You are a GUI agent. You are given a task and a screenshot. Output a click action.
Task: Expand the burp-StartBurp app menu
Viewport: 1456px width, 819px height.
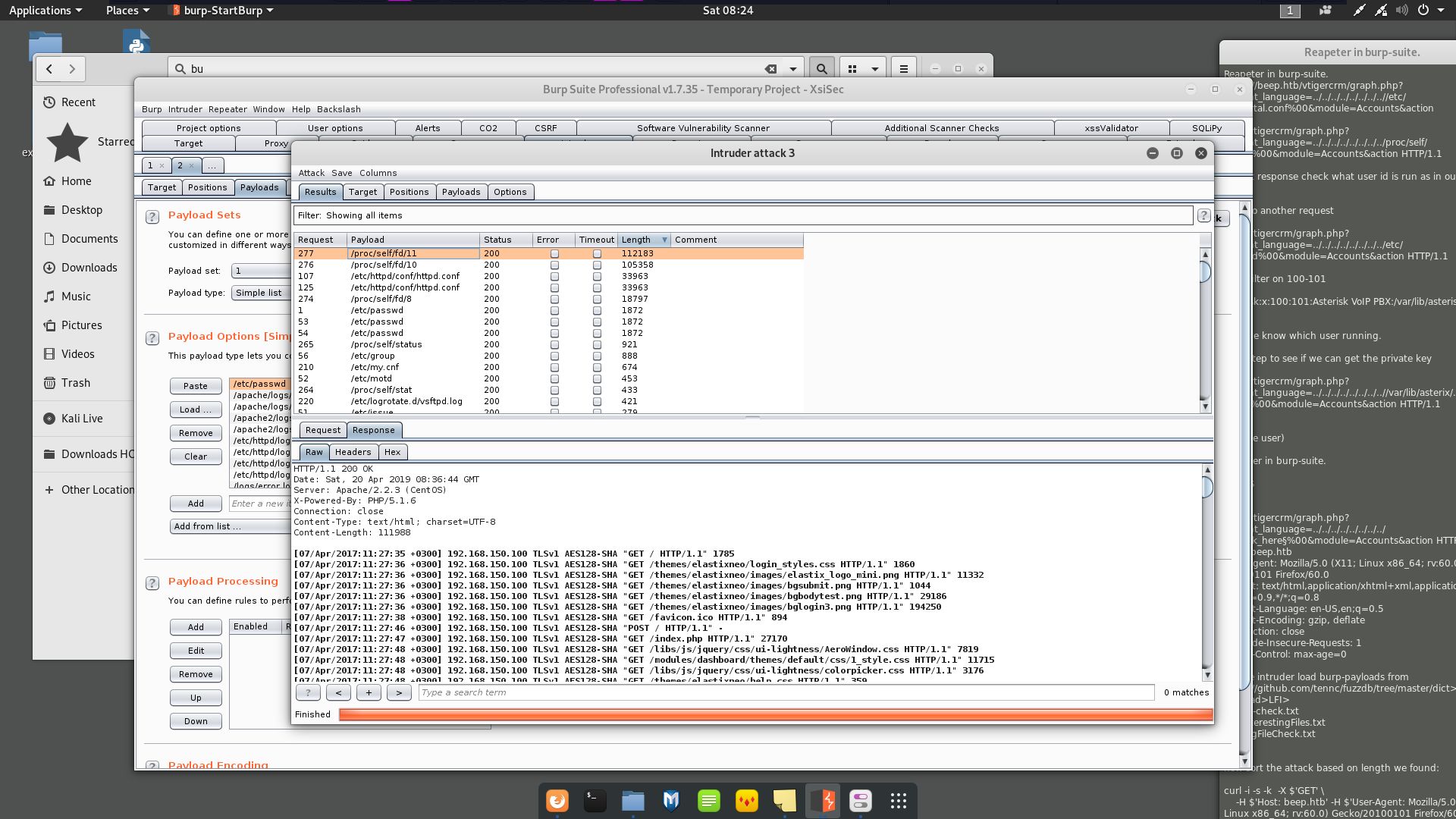point(222,11)
